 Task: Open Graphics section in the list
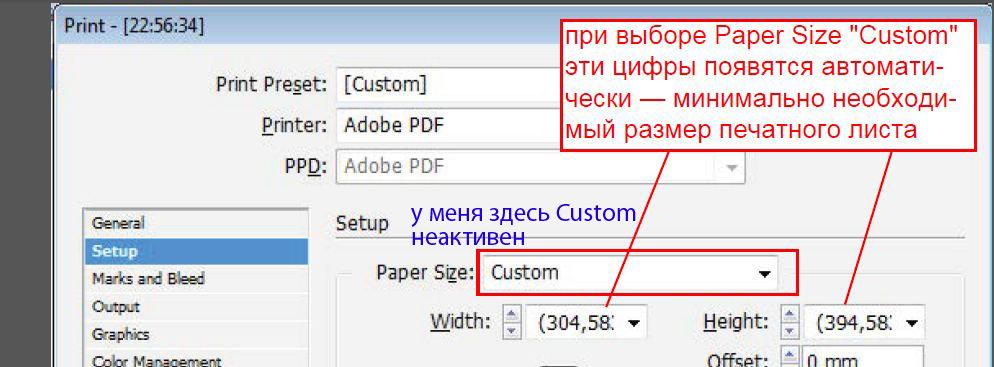[197, 334]
